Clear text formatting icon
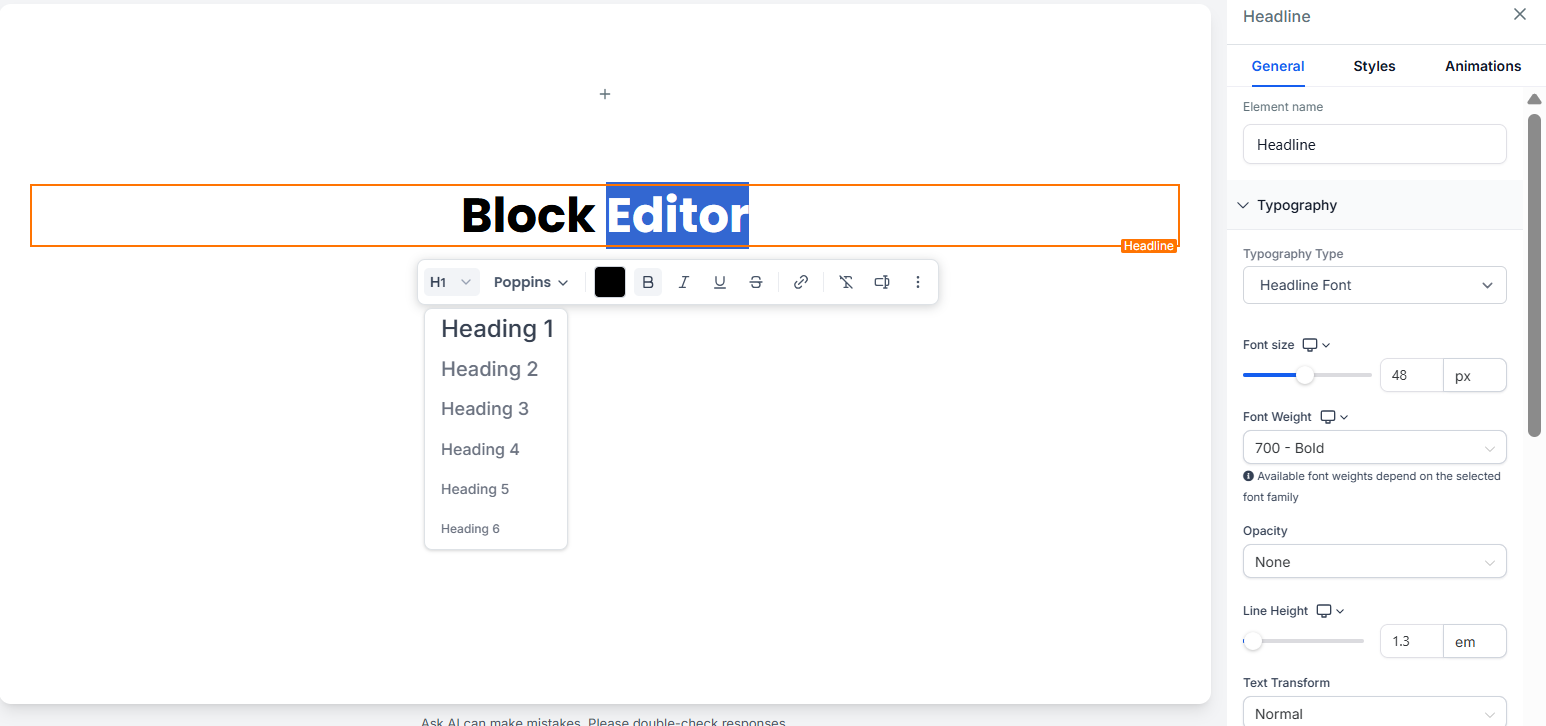1546x726 pixels. point(846,282)
